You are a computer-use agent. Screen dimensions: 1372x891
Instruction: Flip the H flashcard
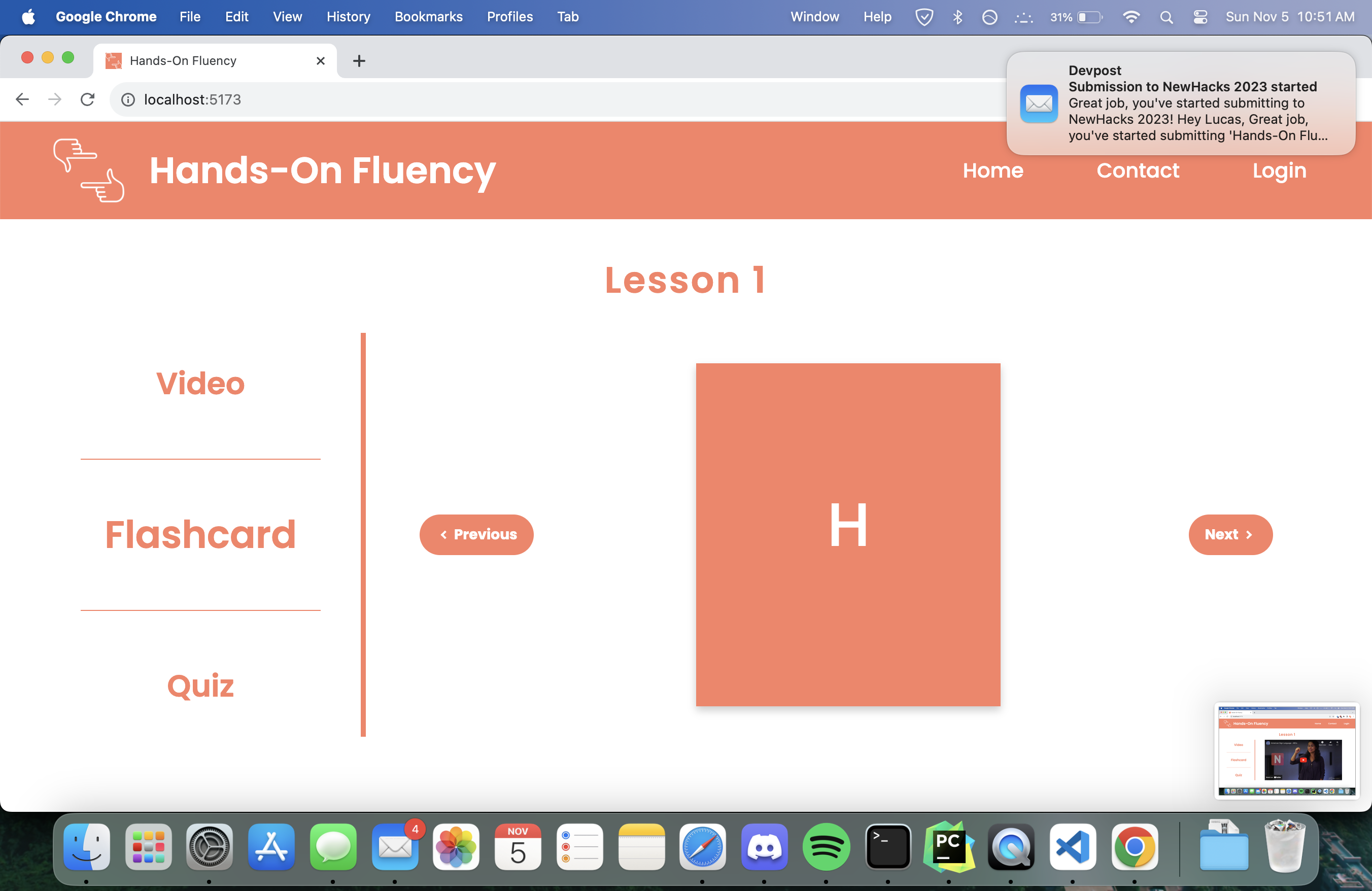(847, 534)
